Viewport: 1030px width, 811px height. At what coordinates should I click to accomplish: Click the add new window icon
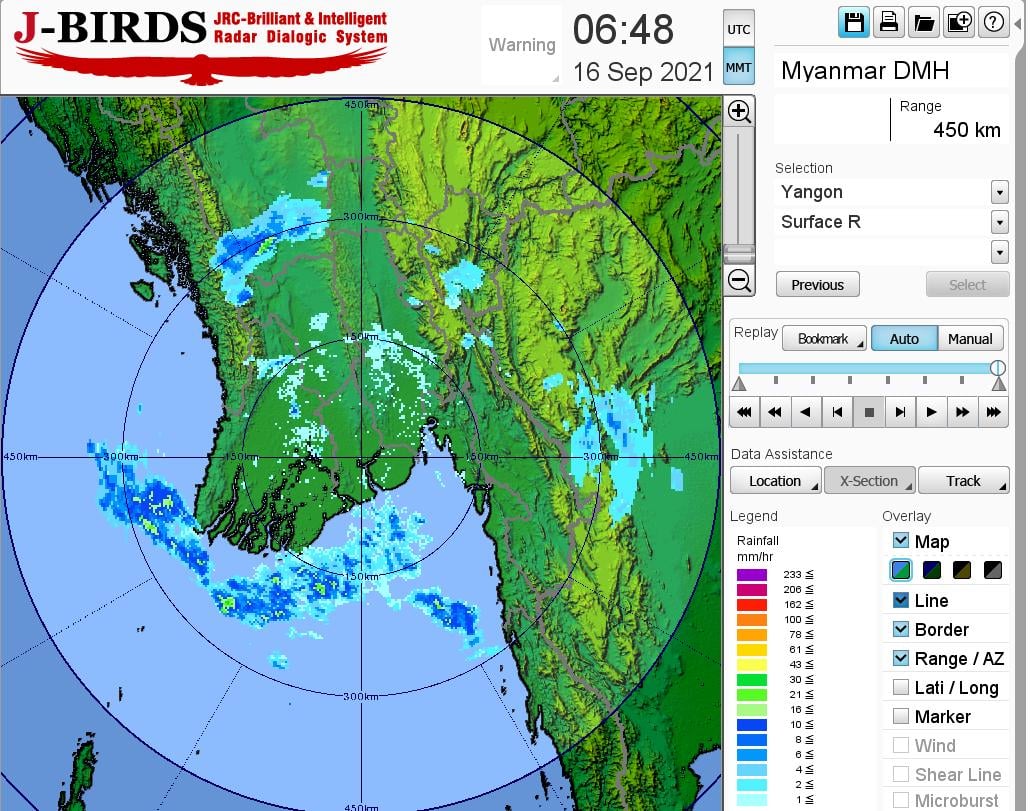[958, 23]
